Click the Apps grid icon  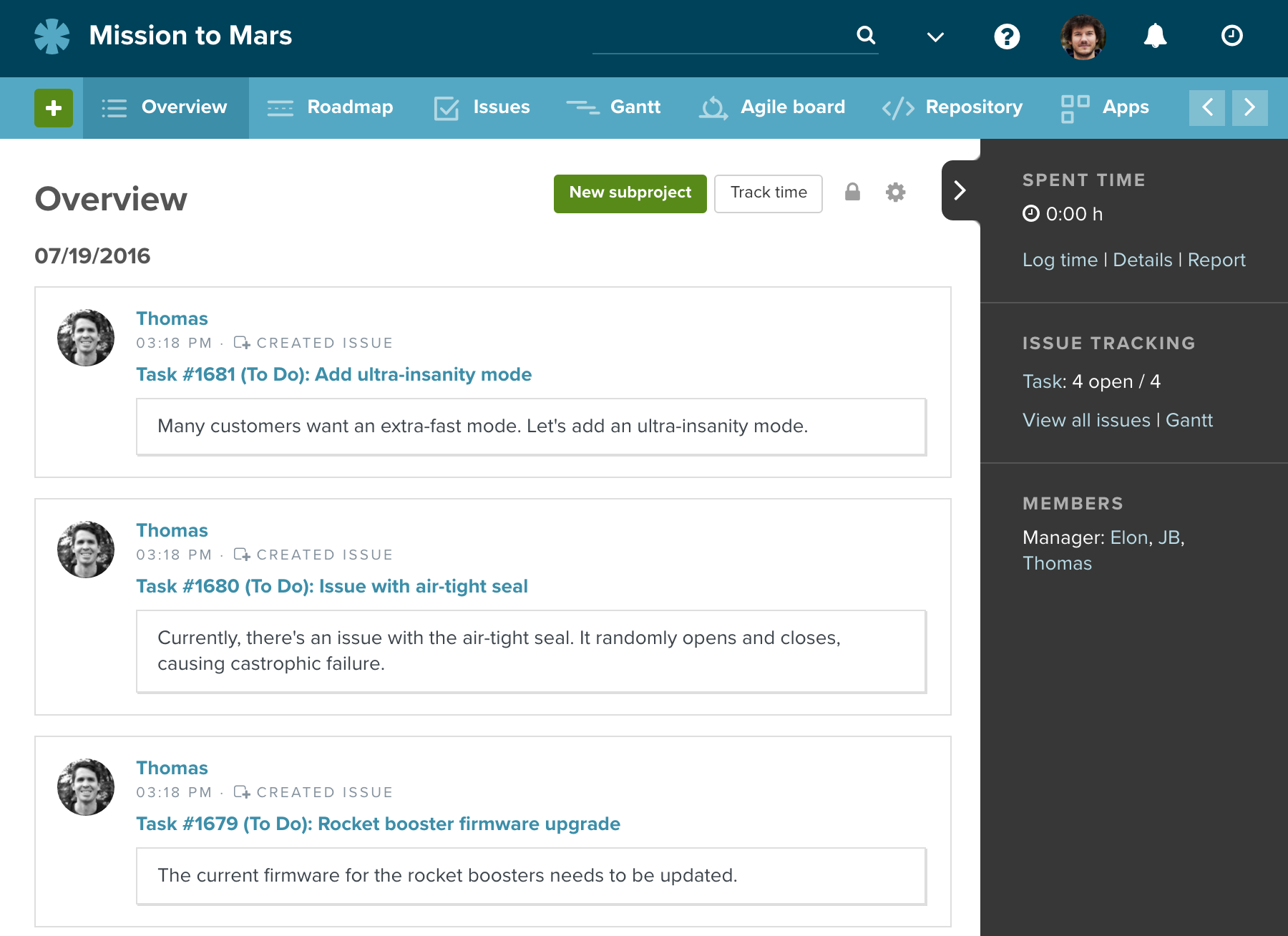click(x=1075, y=108)
